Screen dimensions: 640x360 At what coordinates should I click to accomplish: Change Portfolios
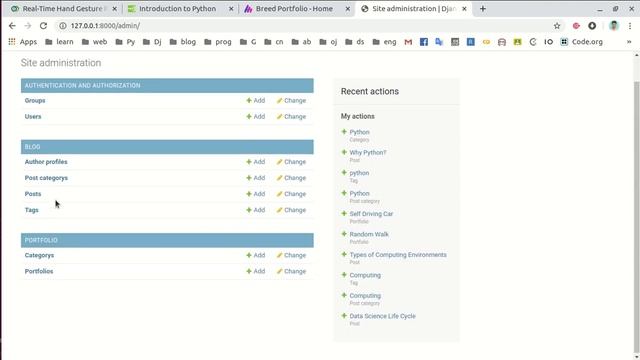click(x=291, y=271)
